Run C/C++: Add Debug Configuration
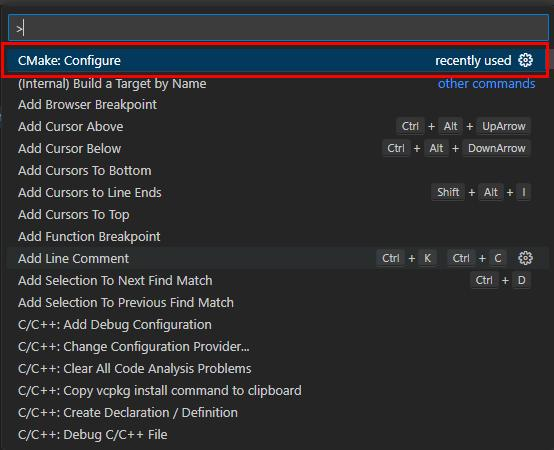The width and height of the screenshot is (554, 450). tap(277, 325)
